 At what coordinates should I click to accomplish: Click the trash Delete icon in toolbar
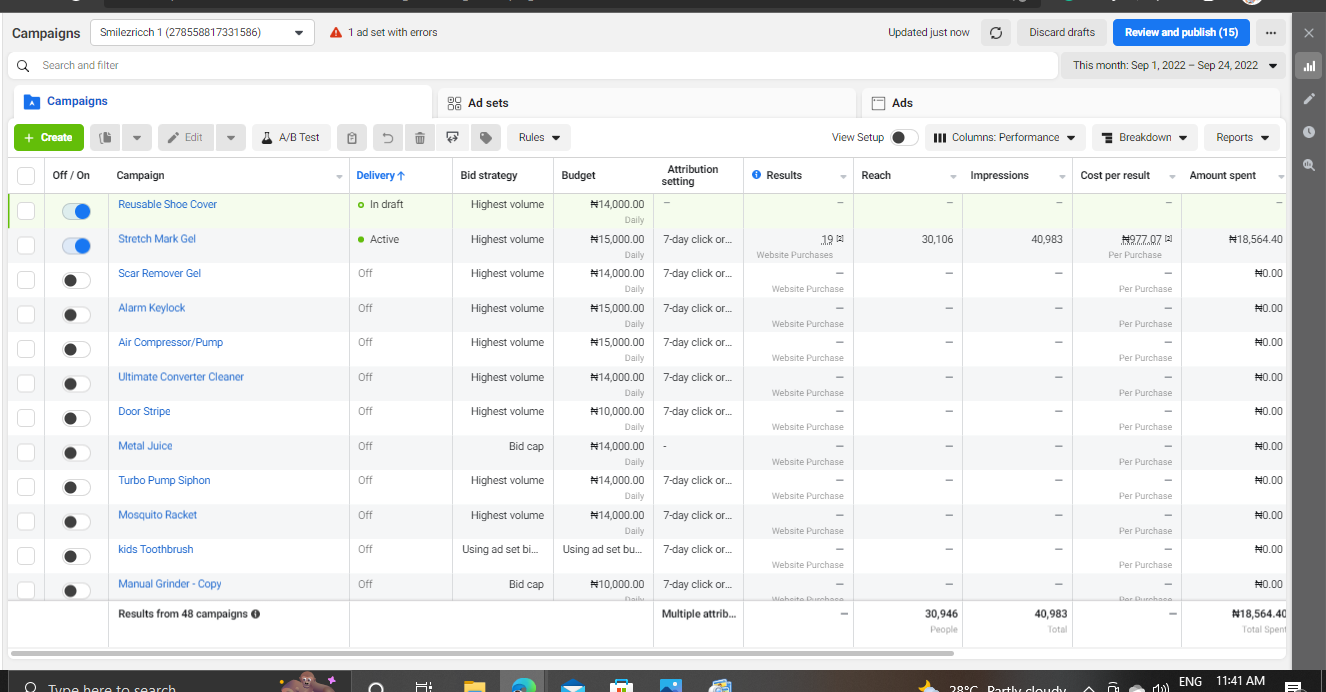[420, 138]
